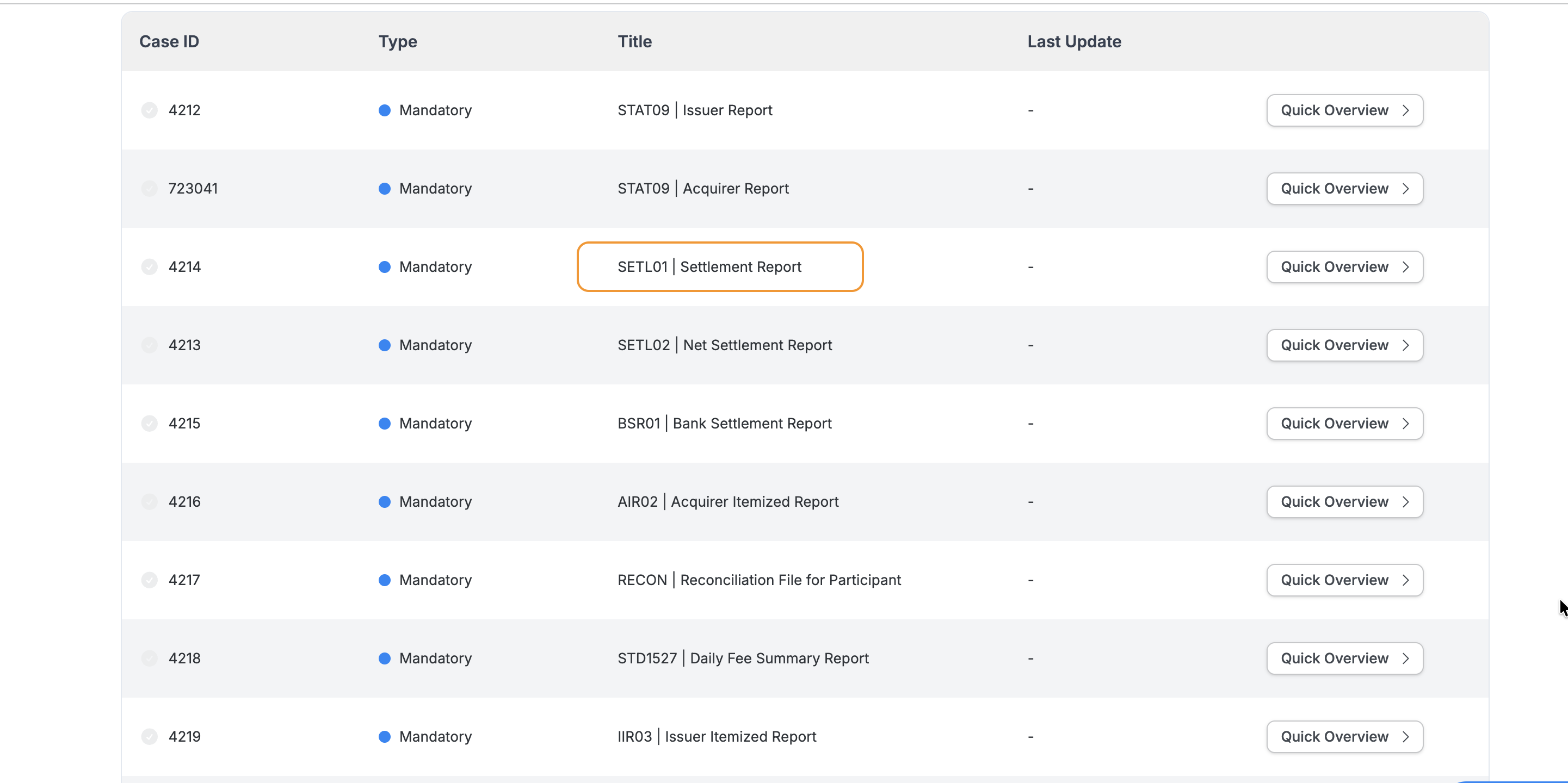Open Quick Overview for Reconciliation File row

click(1343, 580)
